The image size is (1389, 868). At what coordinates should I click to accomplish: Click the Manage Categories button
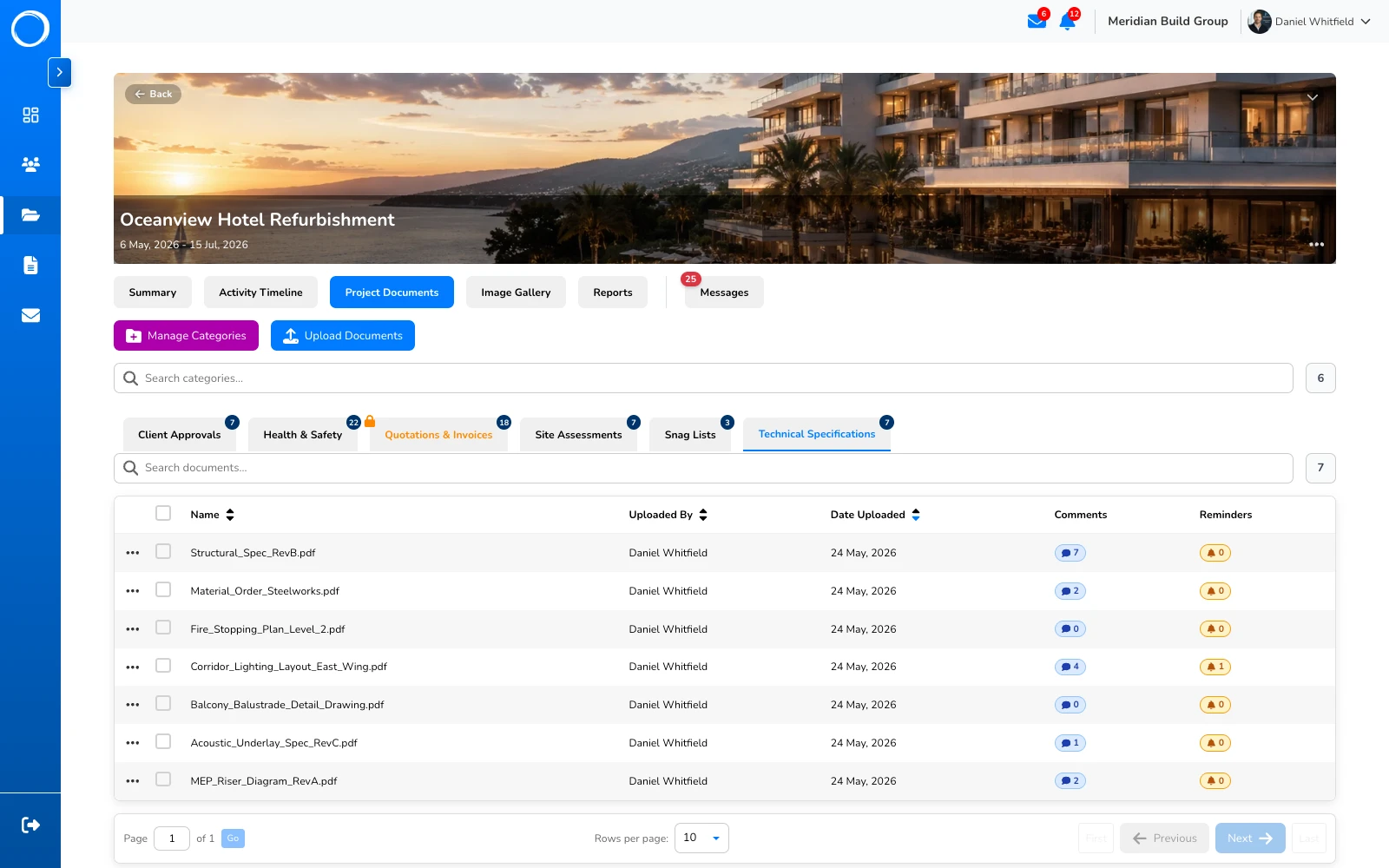[186, 336]
